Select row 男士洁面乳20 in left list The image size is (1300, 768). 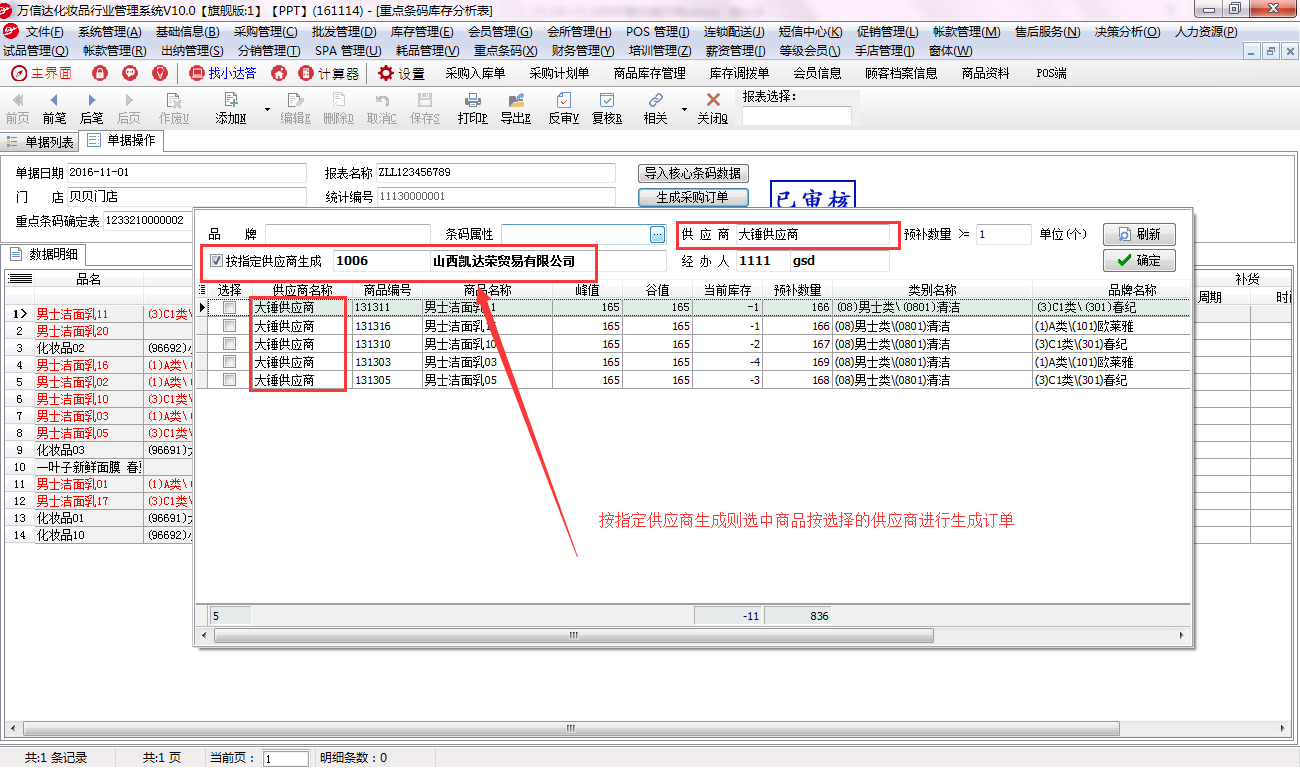tap(88, 331)
